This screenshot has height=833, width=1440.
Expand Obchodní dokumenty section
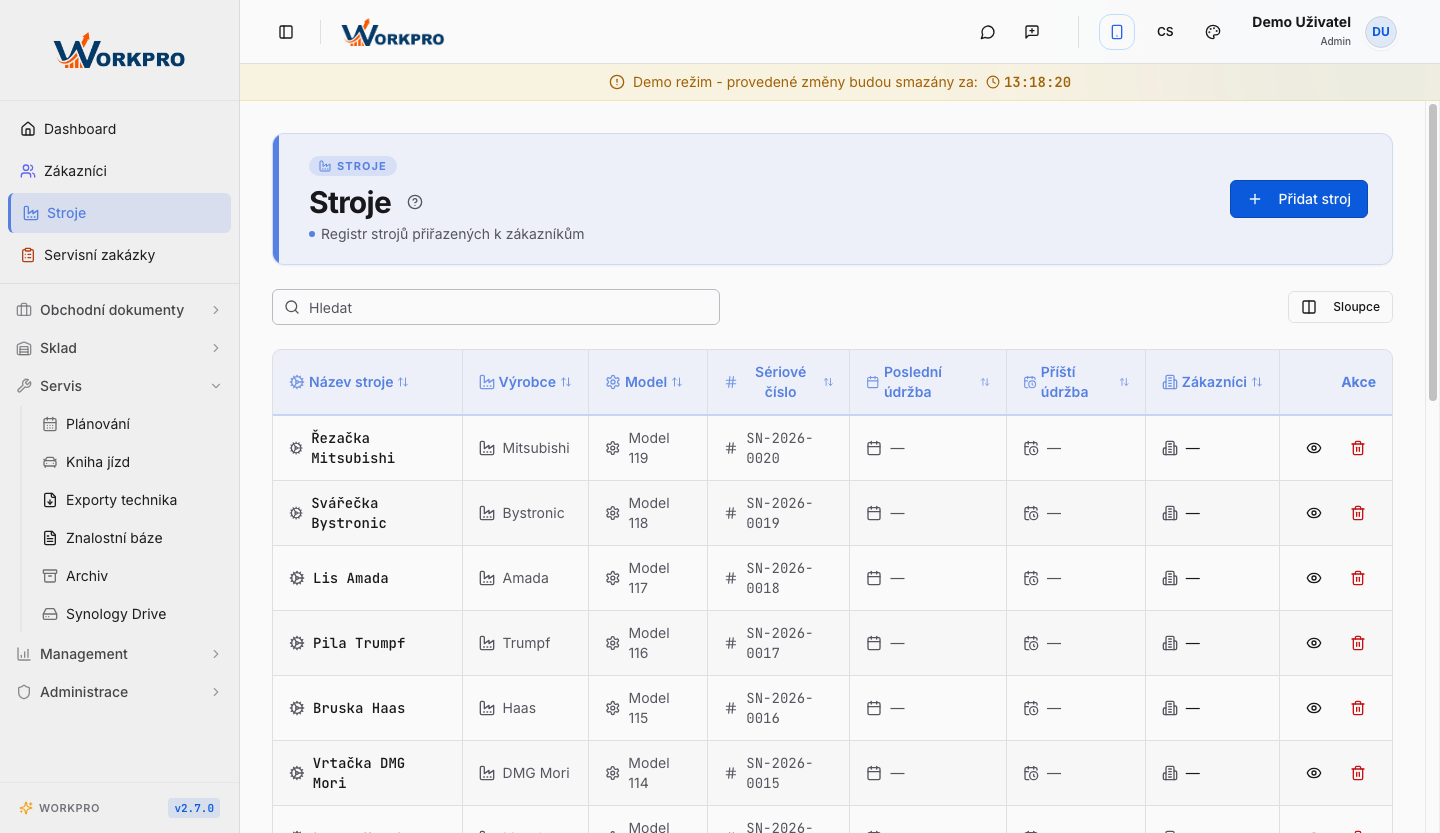click(x=120, y=310)
